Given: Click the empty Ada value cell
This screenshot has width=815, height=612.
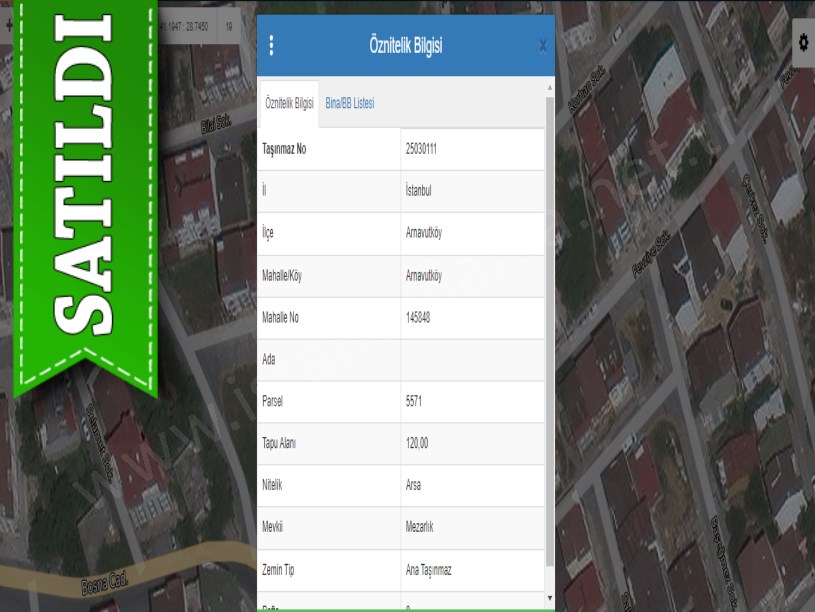Looking at the screenshot, I should (x=472, y=359).
